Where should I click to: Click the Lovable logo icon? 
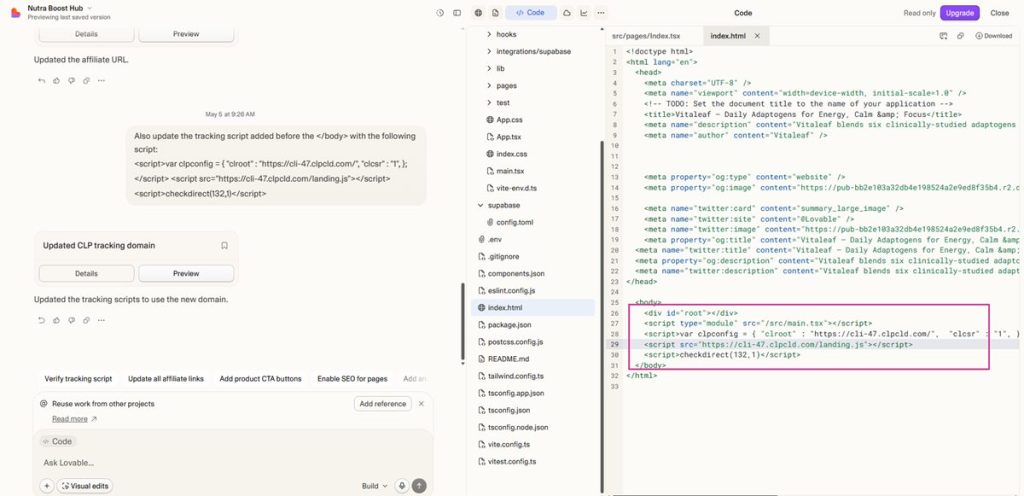[16, 12]
